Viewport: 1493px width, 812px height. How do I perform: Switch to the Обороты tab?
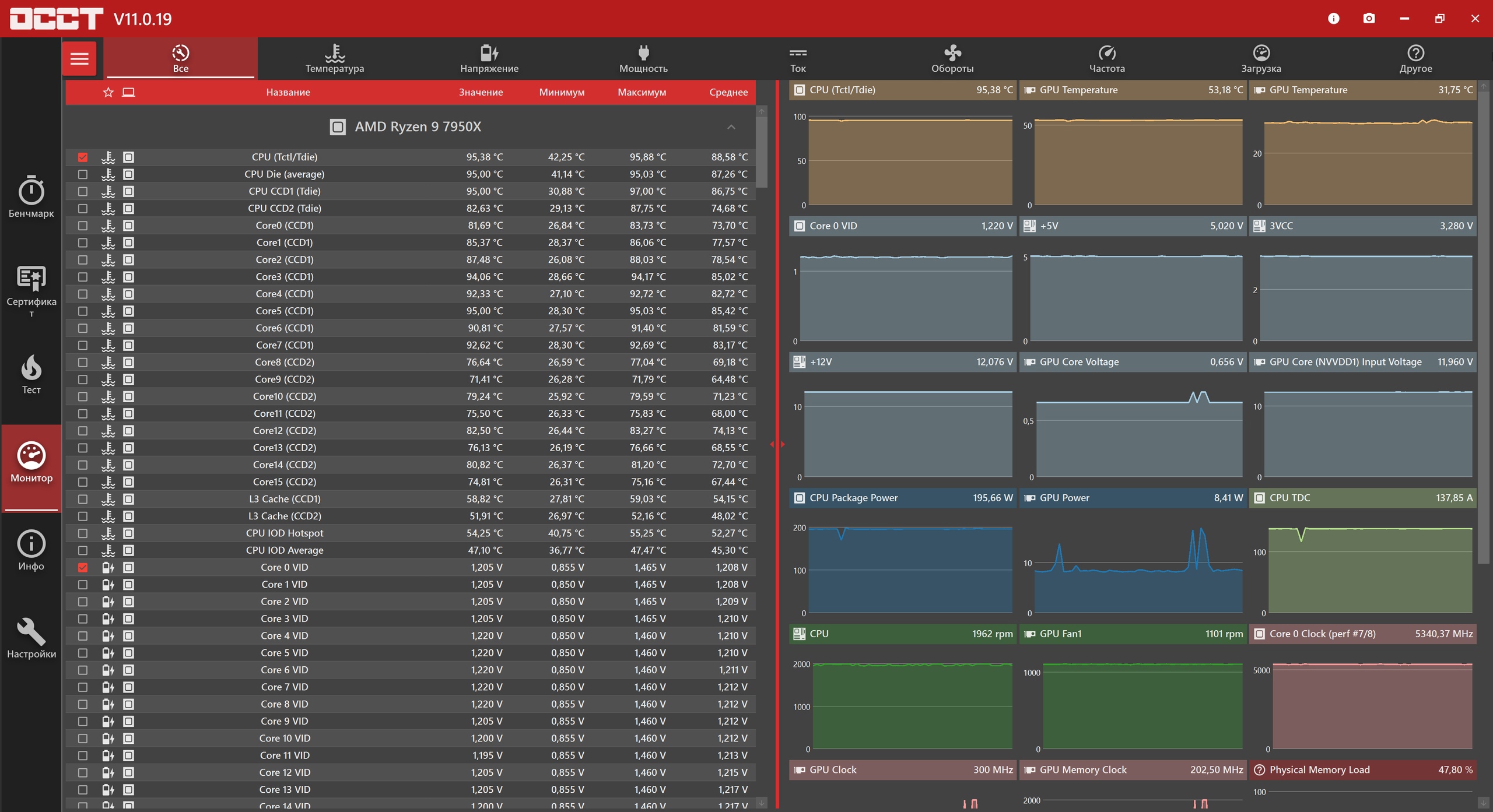click(x=952, y=58)
